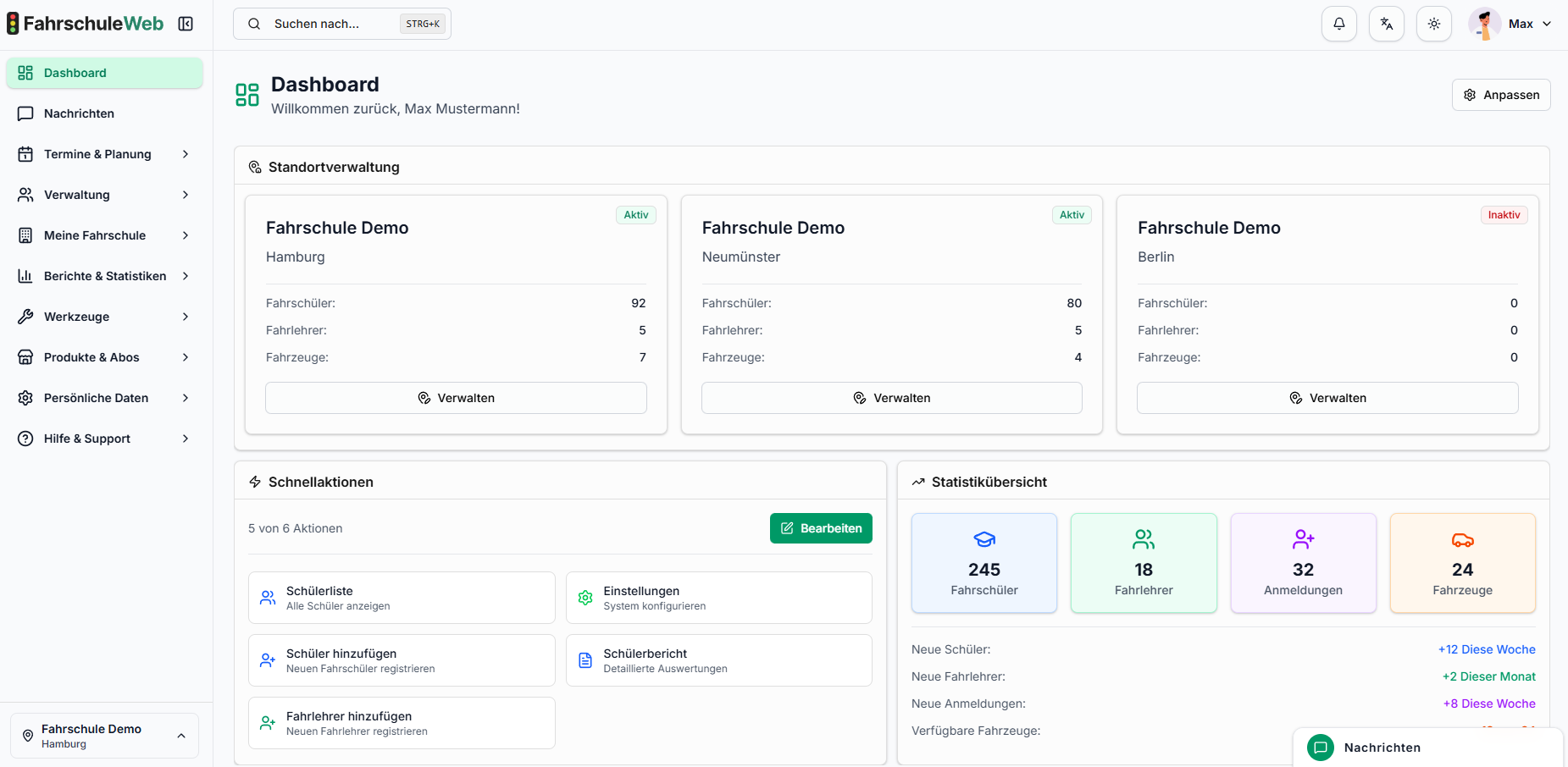Viewport: 1568px width, 767px height.
Task: Toggle the Inaktiv badge on Berlin location
Action: pos(1504,214)
